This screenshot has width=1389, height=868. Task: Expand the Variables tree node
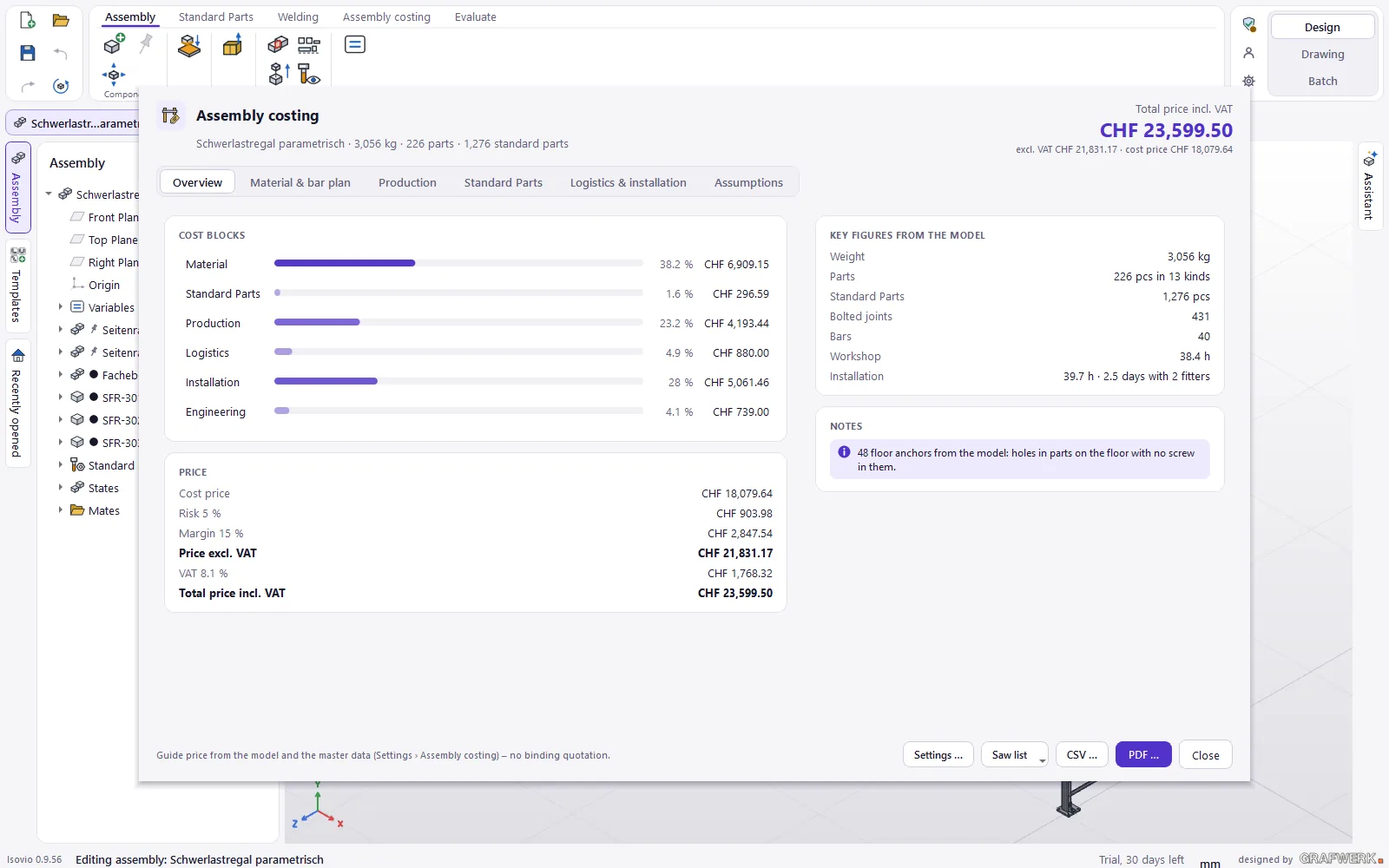61,307
